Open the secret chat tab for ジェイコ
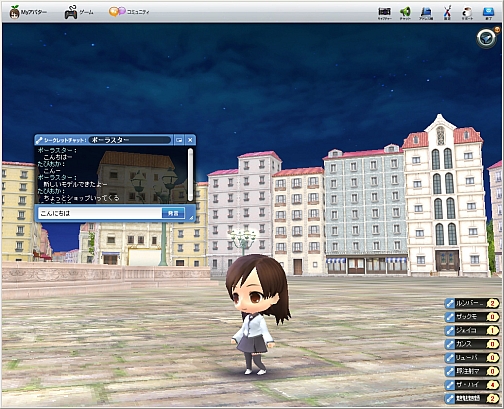Image resolution: width=504 pixels, height=409 pixels. (472, 330)
